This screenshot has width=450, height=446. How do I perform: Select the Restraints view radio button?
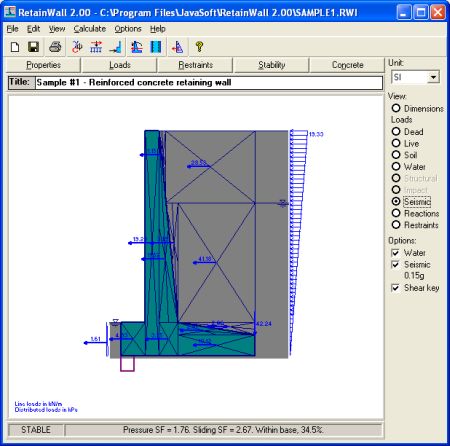coord(396,225)
